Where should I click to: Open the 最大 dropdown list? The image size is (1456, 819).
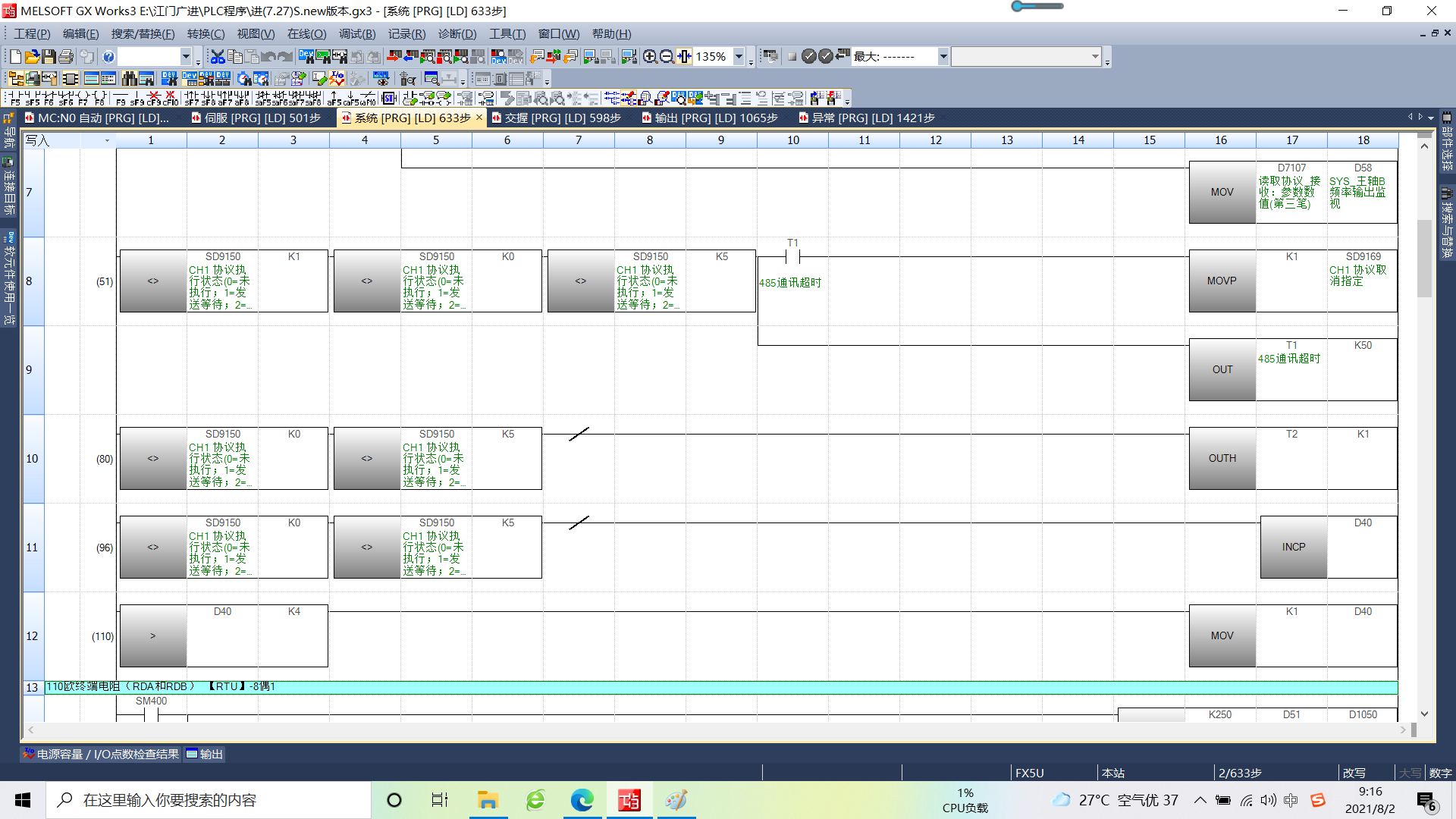click(x=943, y=57)
